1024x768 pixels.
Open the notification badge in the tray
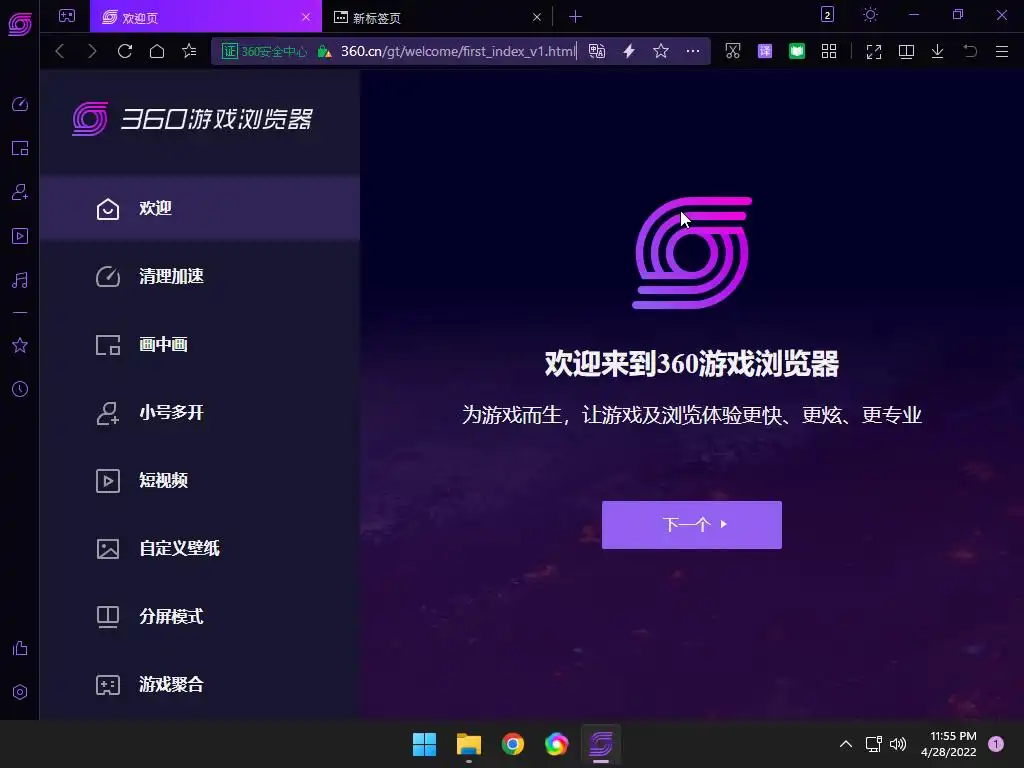[x=996, y=744]
